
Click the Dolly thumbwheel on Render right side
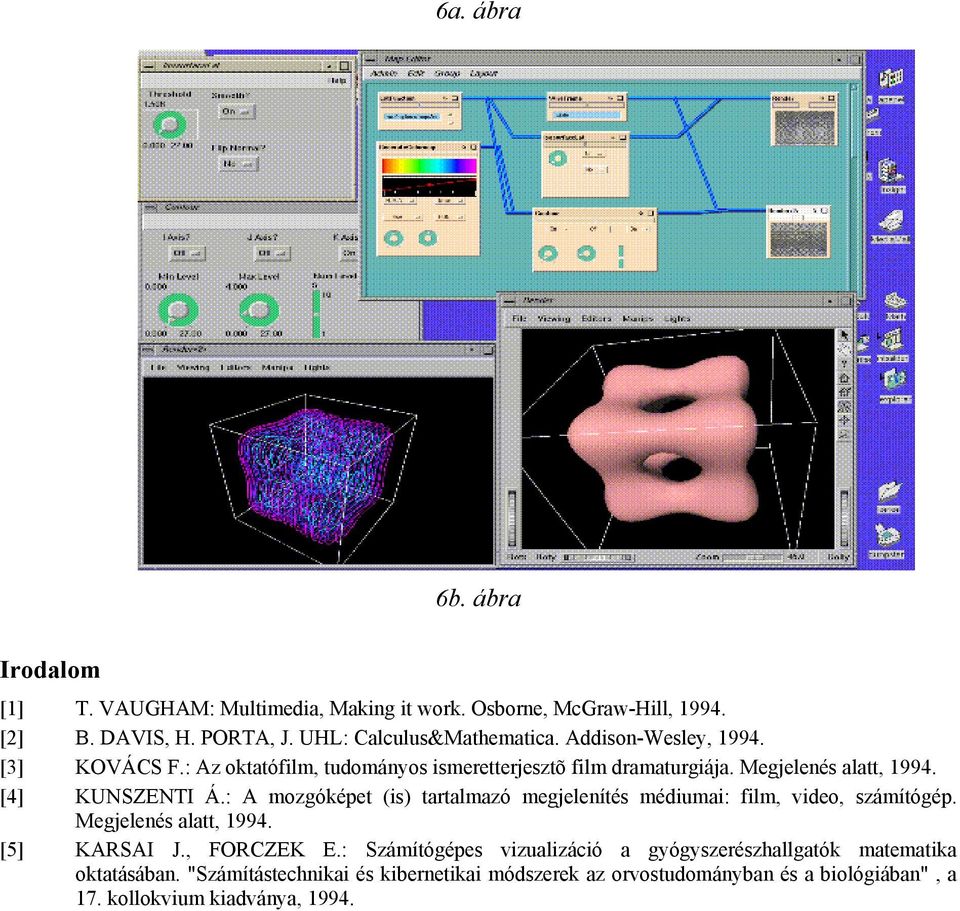click(844, 517)
